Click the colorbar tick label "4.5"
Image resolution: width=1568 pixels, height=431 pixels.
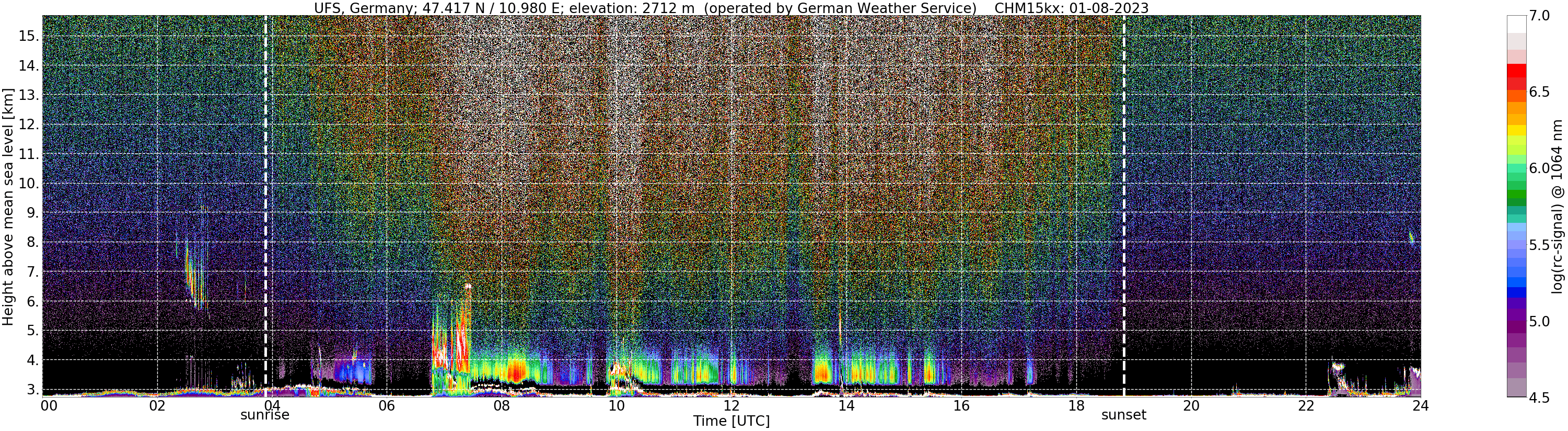(x=1539, y=397)
